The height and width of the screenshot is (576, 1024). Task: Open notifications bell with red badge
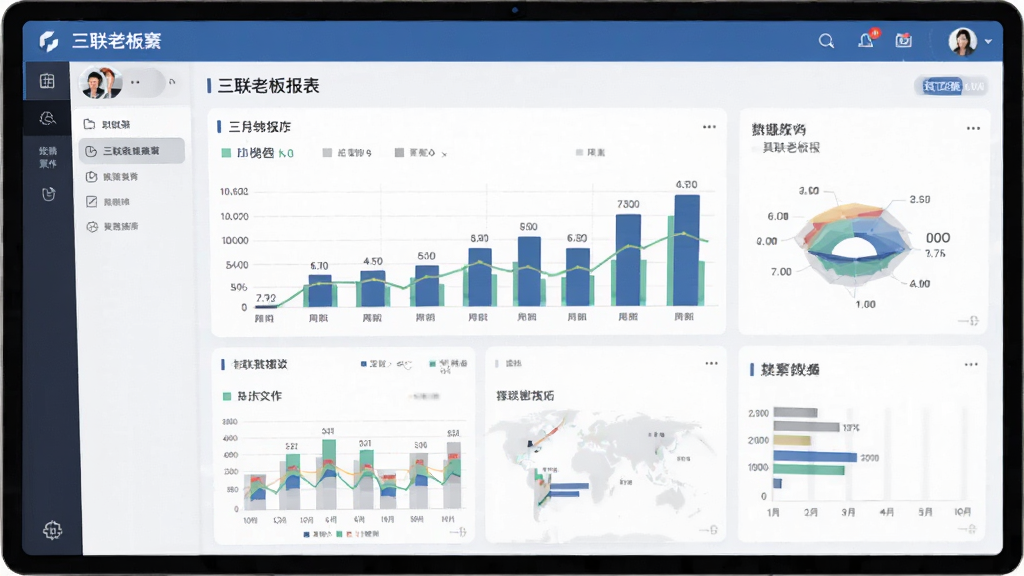867,40
